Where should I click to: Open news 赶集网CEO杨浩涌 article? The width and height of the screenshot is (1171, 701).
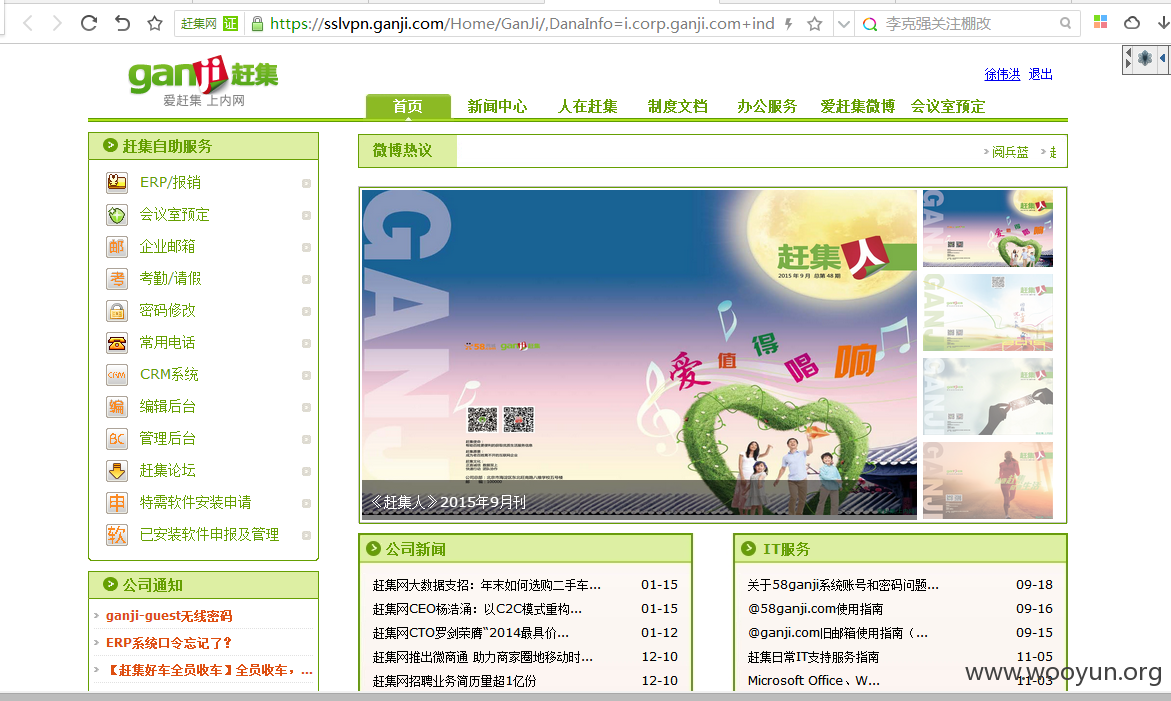[477, 609]
